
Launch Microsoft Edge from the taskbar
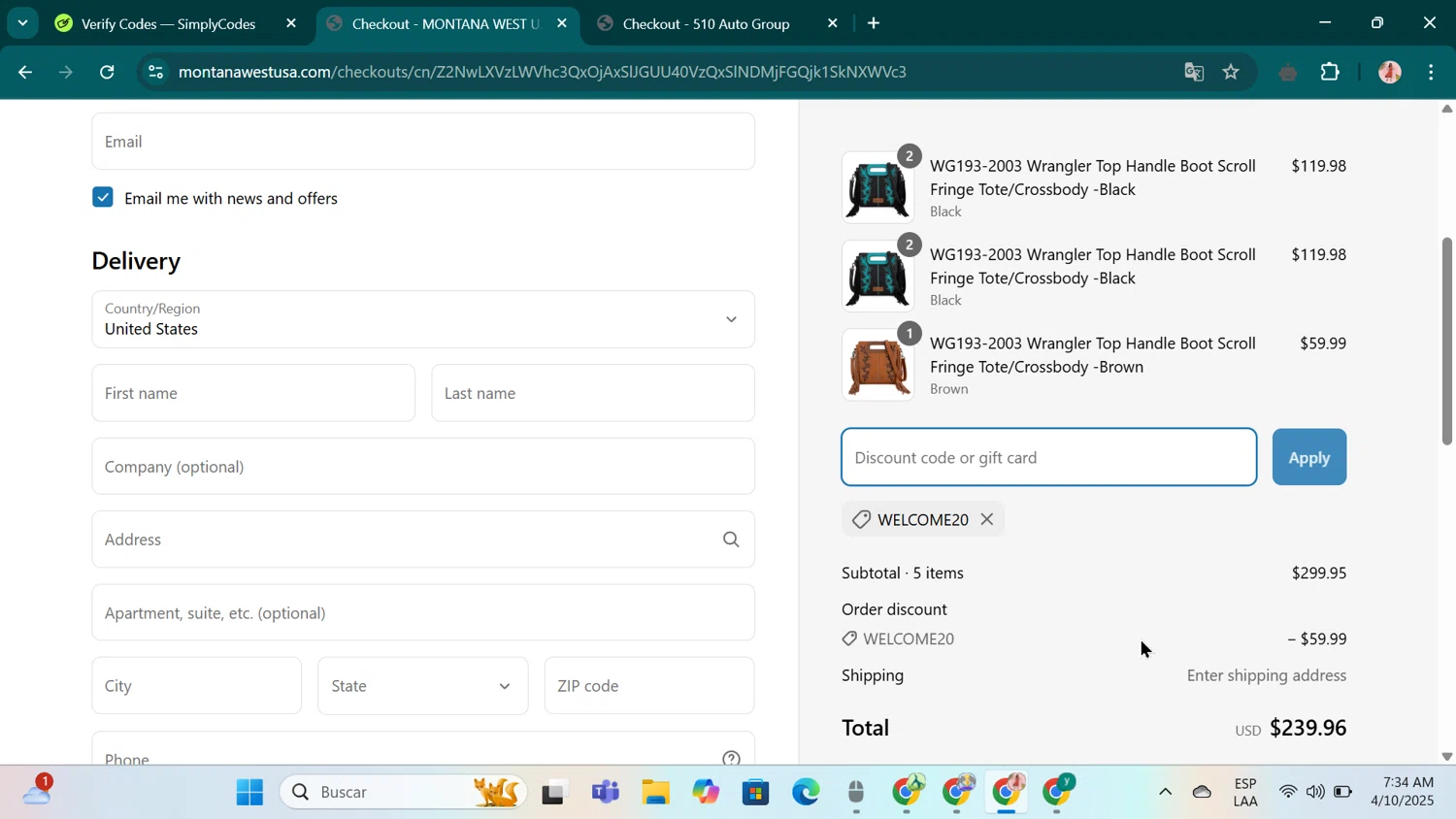[806, 792]
